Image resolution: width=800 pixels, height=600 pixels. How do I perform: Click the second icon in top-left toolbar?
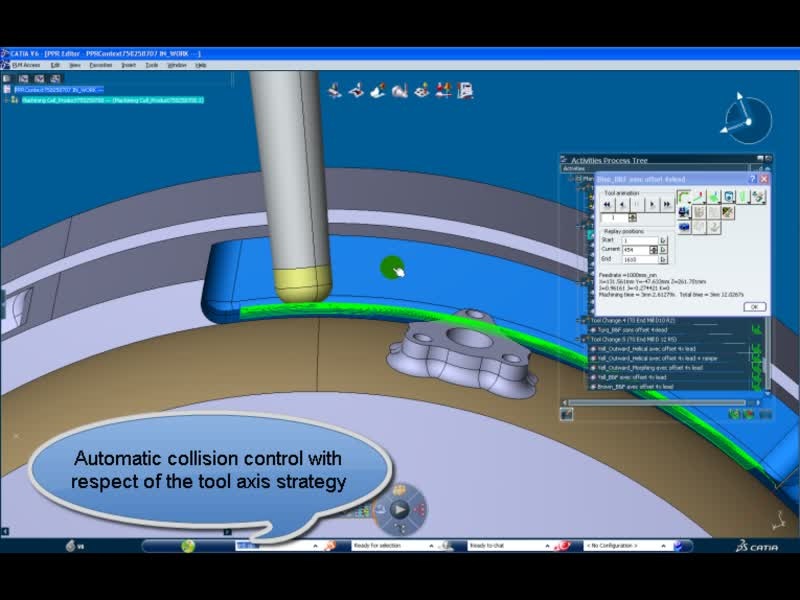23,79
